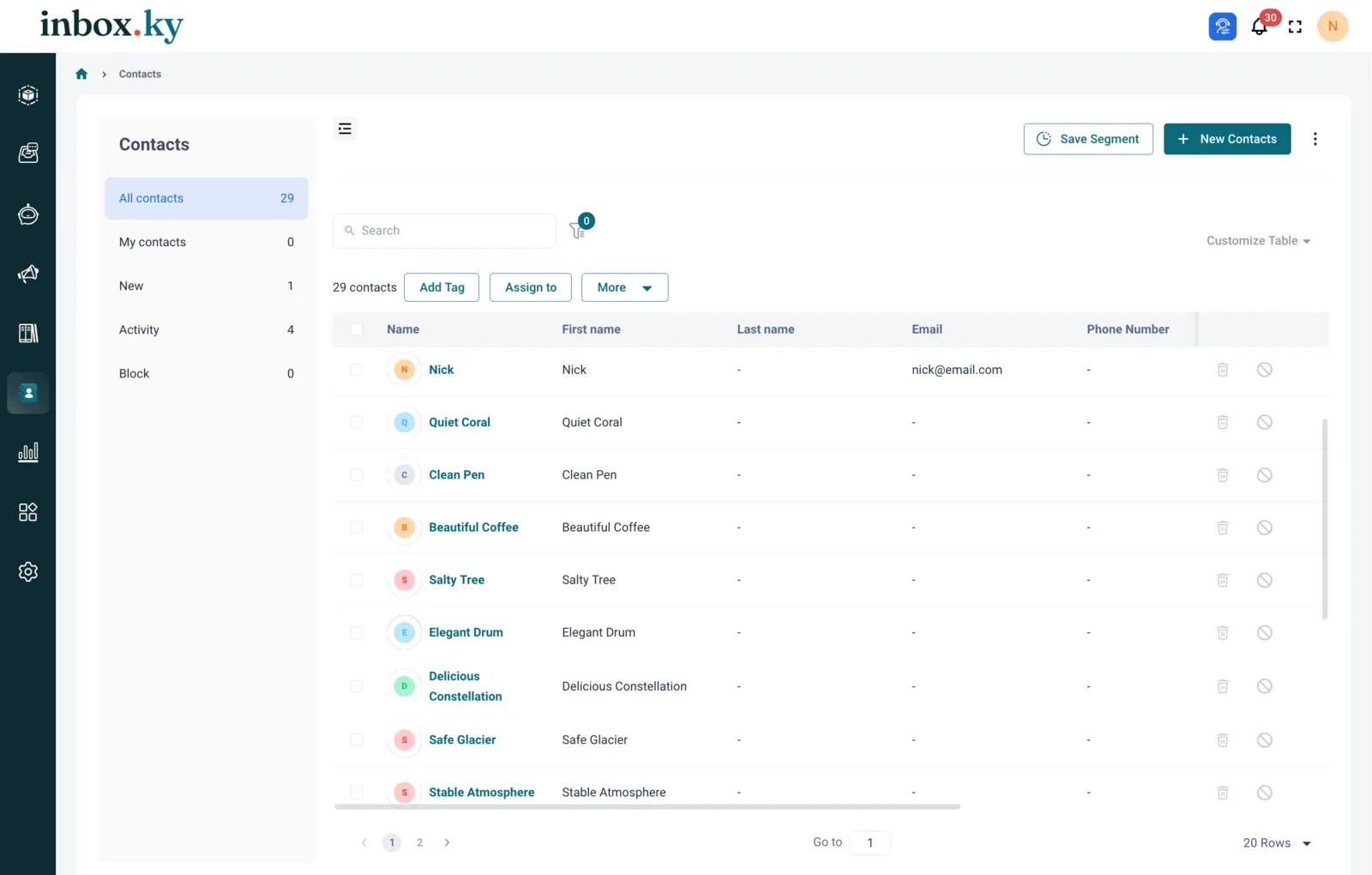1372x875 pixels.
Task: Open page 2 of contacts
Action: pos(419,842)
